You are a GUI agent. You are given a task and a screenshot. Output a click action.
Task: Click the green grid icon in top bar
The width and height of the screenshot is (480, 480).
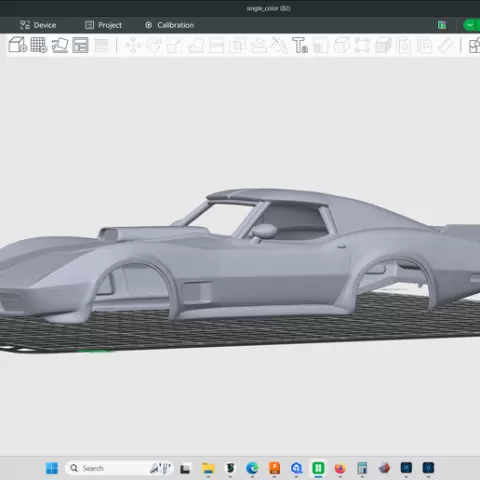[442, 25]
